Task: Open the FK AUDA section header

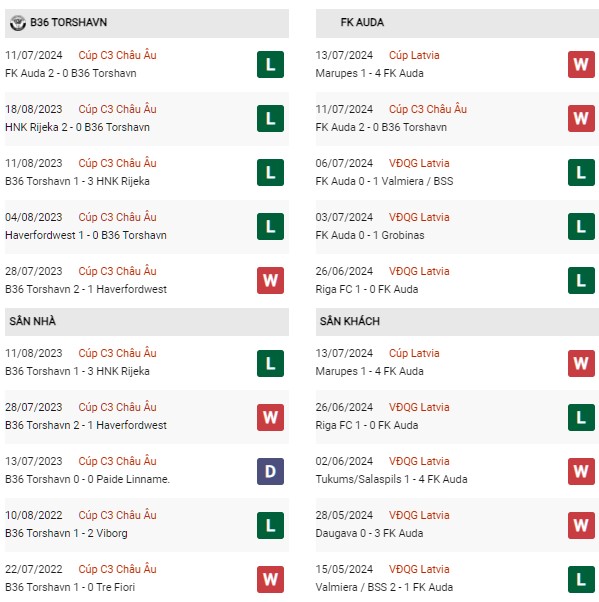Action: coord(457,23)
